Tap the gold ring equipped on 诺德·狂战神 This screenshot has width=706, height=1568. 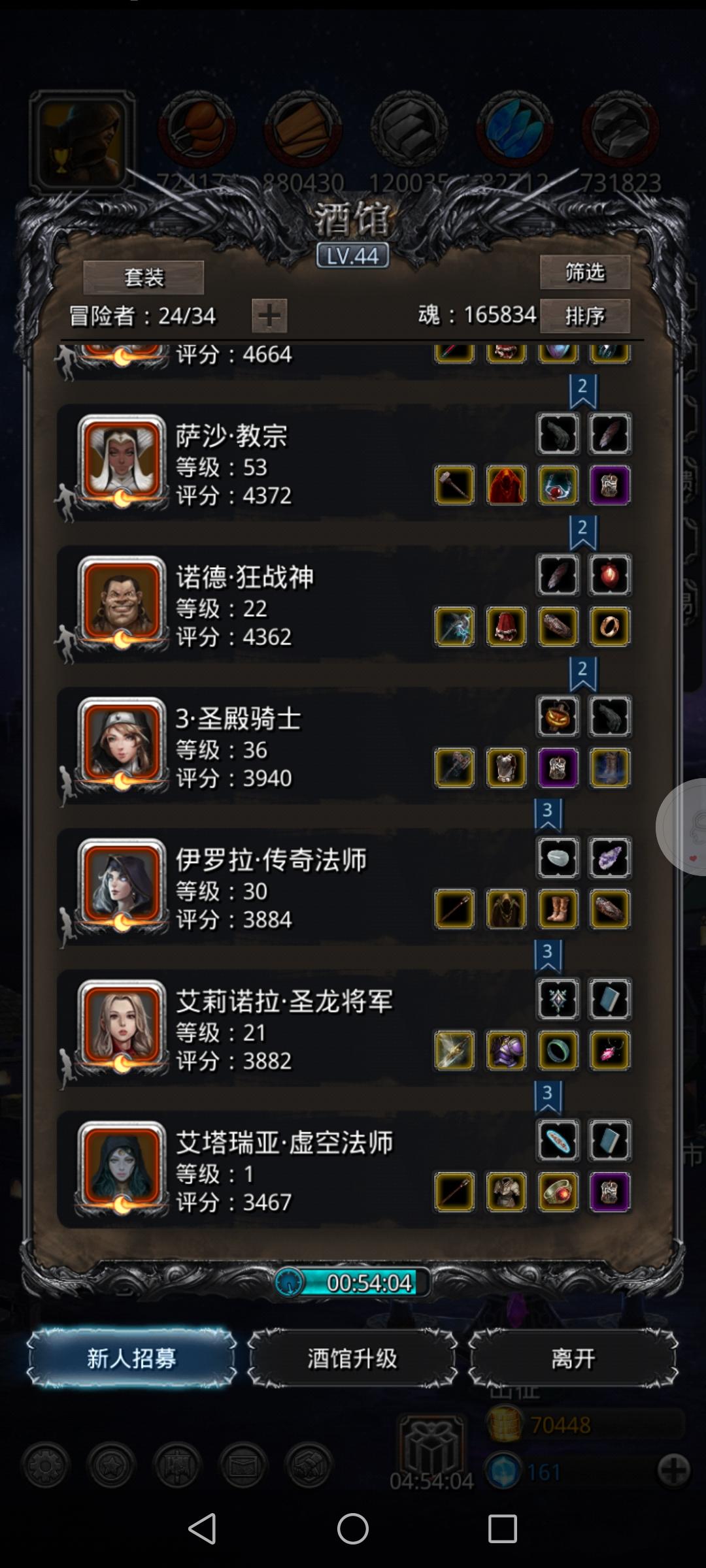609,627
